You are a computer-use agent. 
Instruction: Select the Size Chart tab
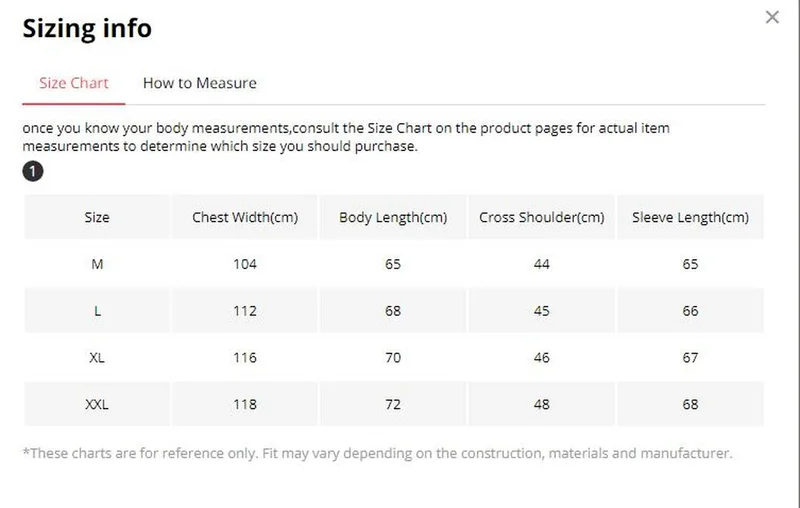coord(74,83)
